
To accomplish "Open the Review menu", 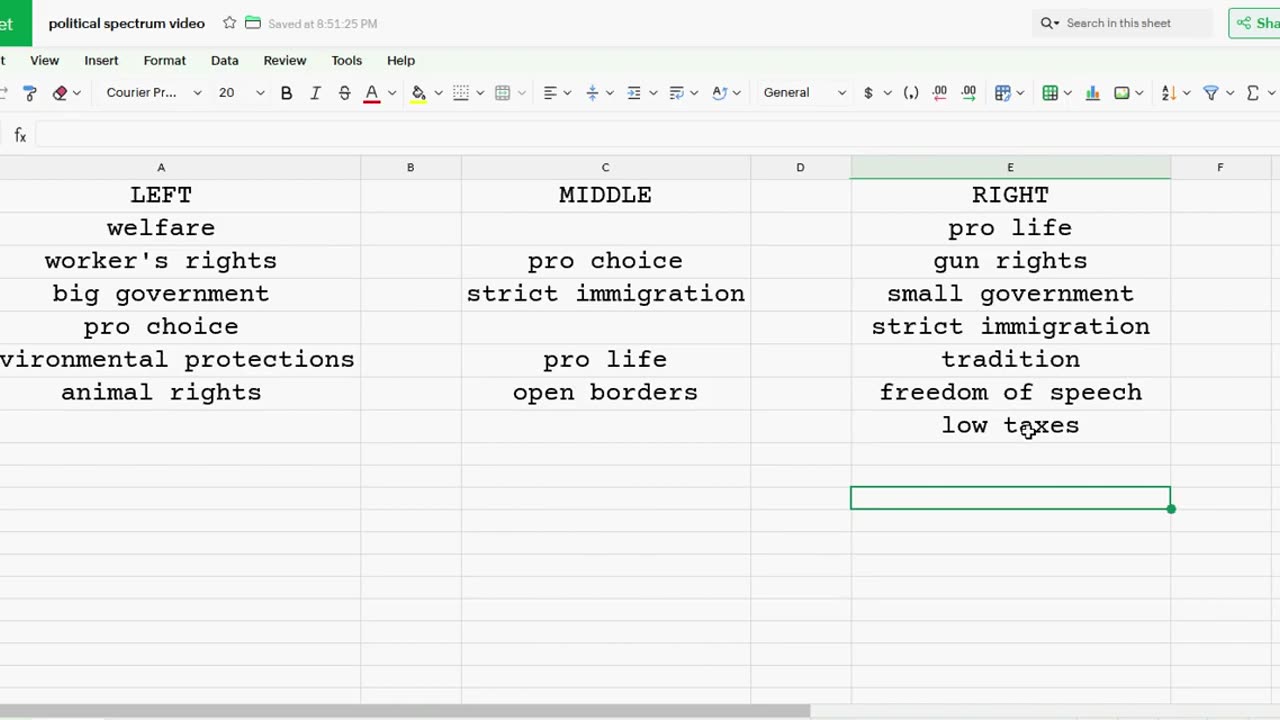I will click(x=285, y=61).
